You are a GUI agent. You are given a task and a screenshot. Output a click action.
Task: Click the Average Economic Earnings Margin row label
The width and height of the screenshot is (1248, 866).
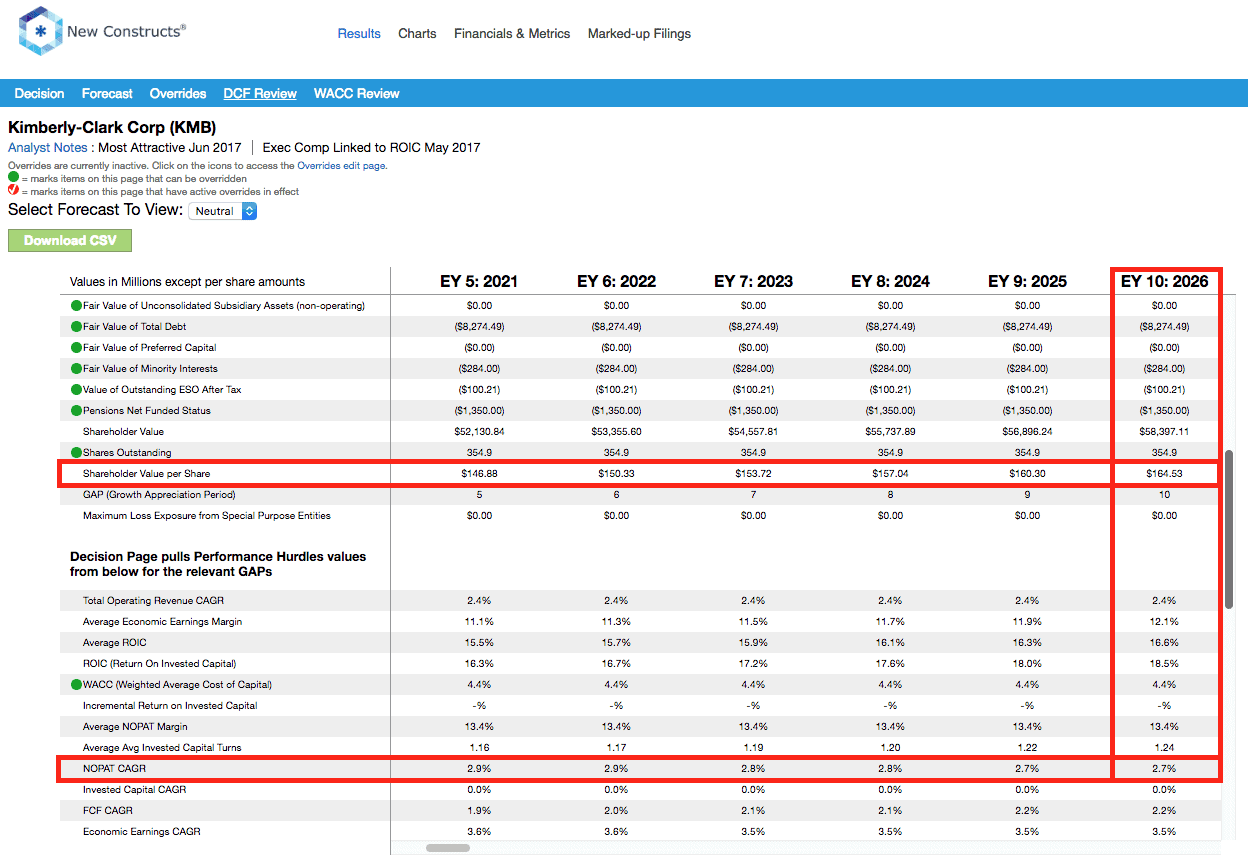[162, 622]
